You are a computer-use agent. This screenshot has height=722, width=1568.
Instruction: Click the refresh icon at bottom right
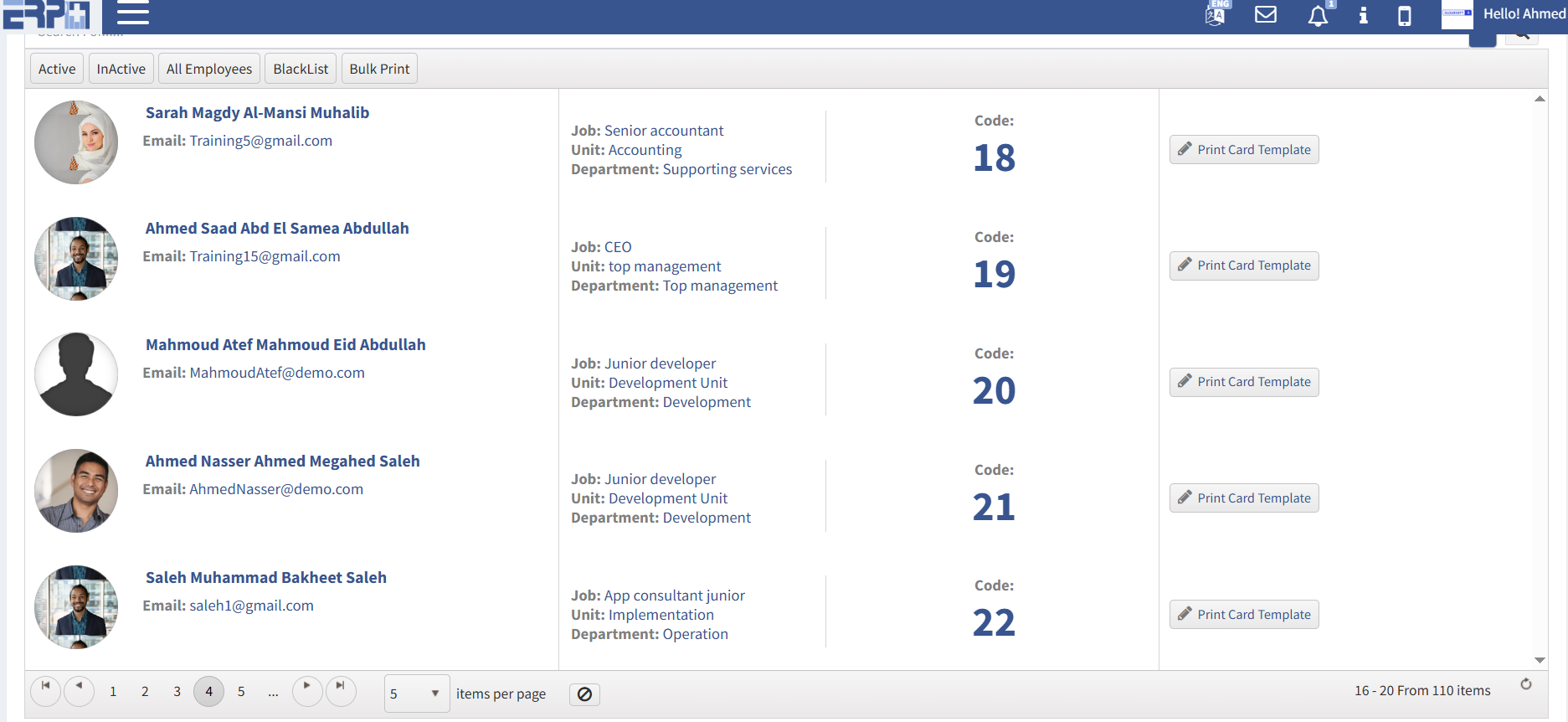pos(1526,684)
